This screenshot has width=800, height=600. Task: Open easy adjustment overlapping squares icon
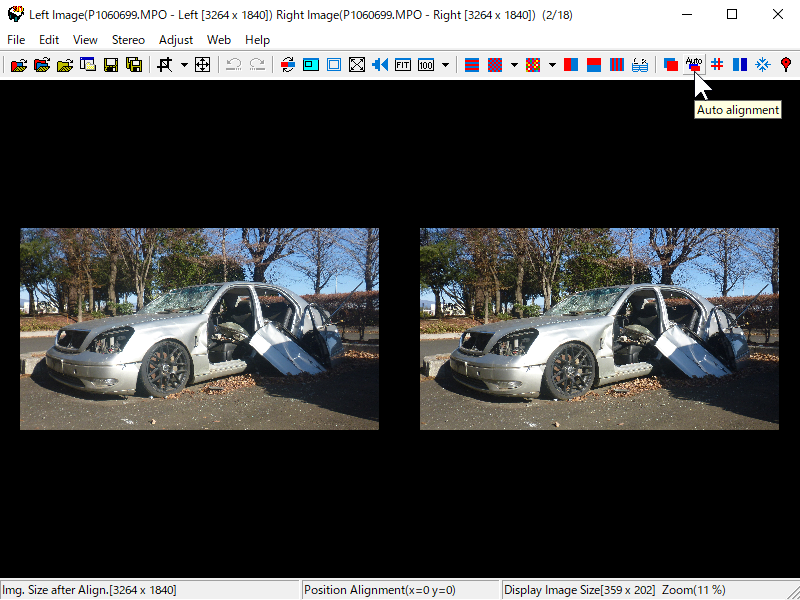[671, 65]
